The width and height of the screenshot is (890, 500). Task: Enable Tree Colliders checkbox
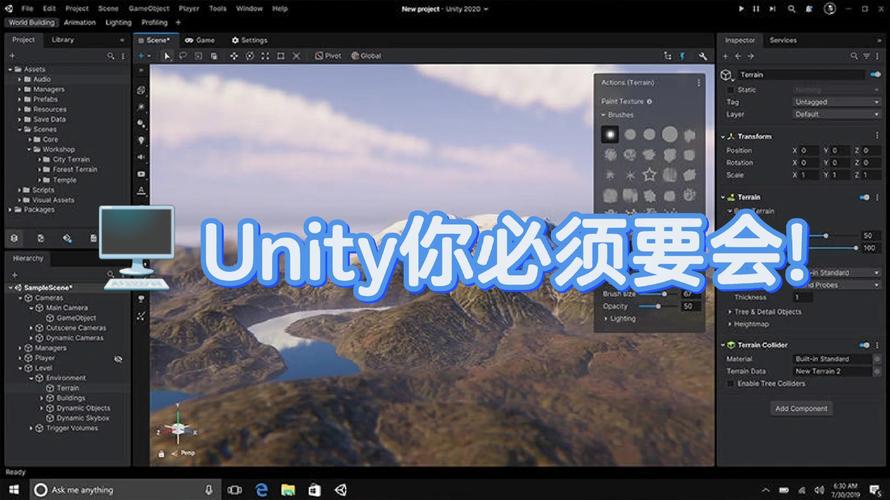pos(731,384)
